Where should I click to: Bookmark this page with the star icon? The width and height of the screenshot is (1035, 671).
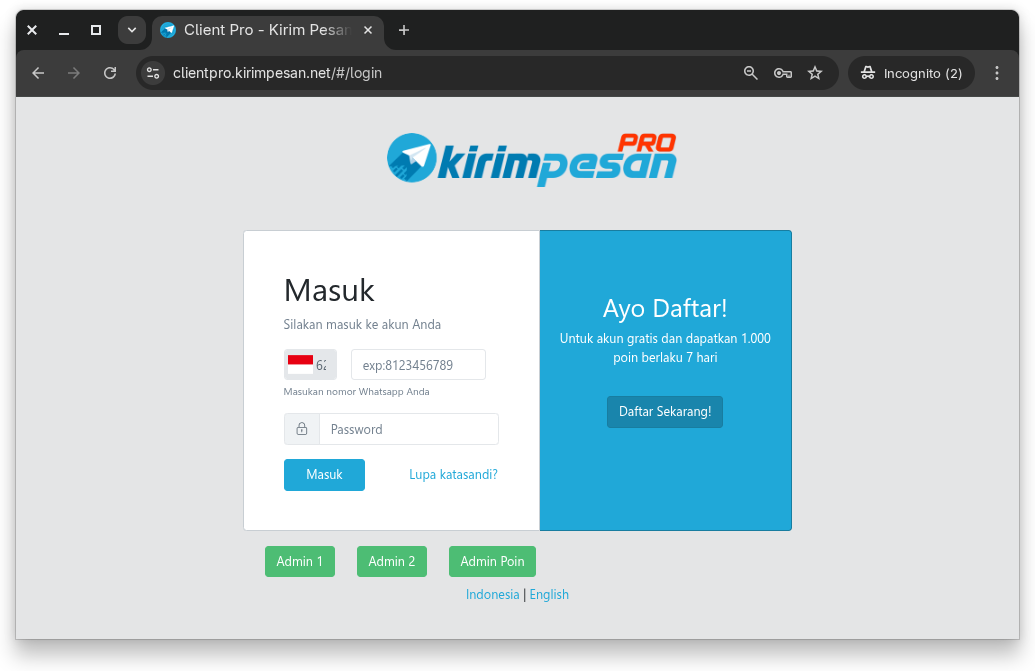point(815,73)
